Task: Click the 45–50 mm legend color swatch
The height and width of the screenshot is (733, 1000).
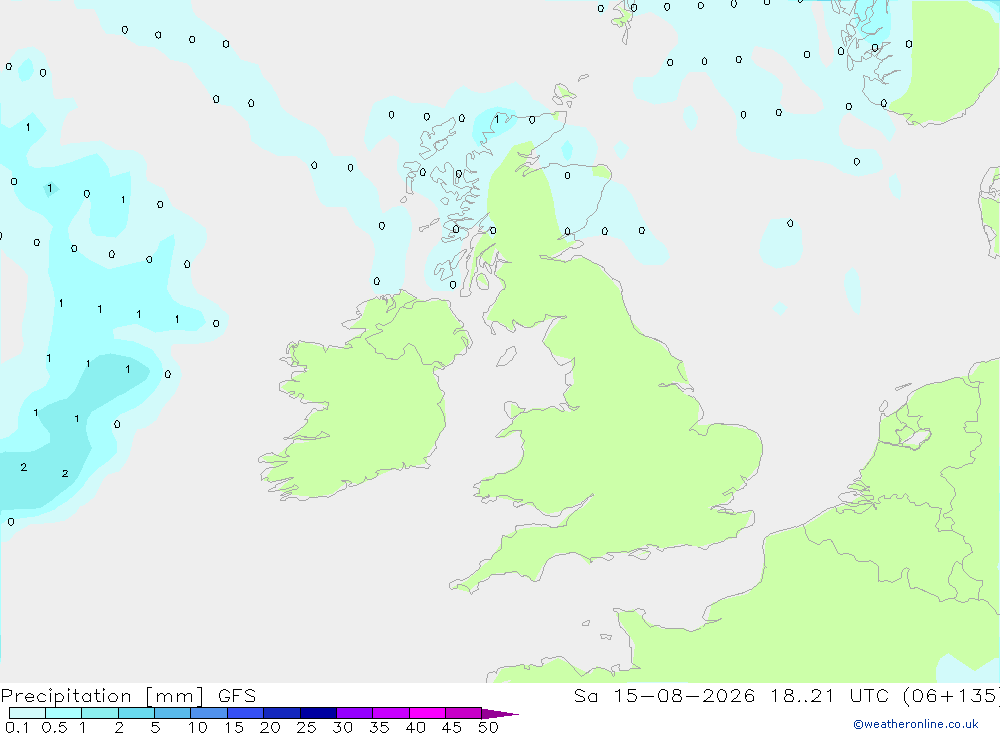Action: pyautogui.click(x=464, y=713)
